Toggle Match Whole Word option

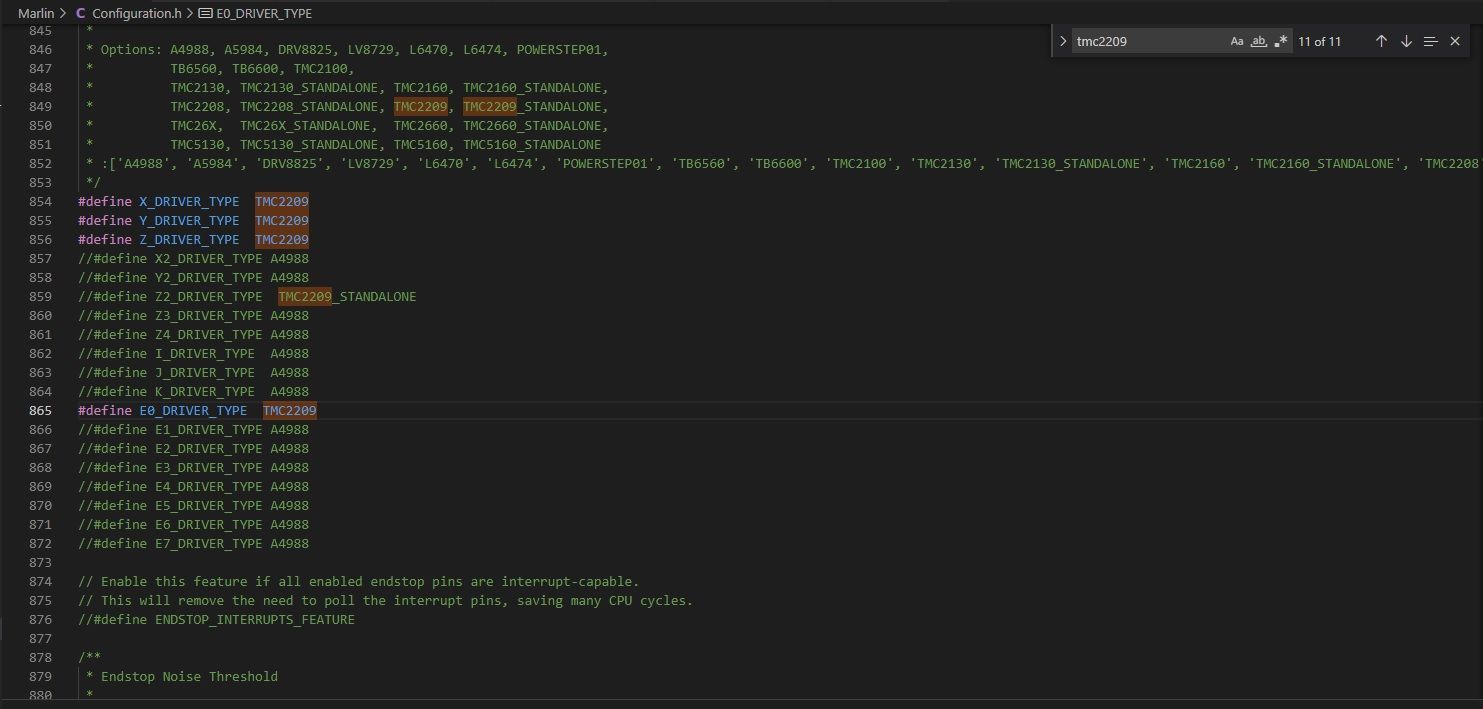coord(1259,41)
